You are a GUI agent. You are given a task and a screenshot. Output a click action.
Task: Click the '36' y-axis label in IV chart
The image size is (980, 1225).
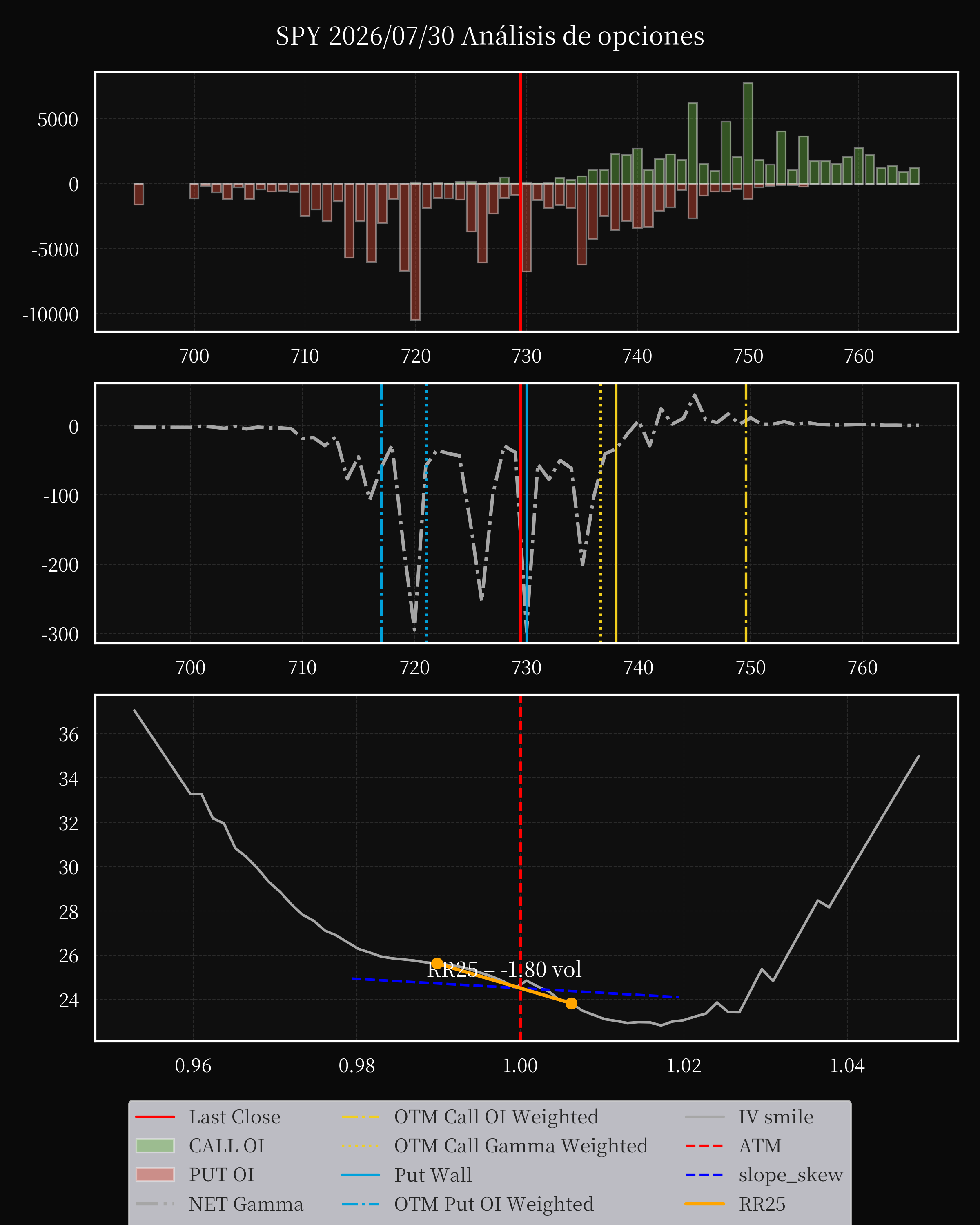pyautogui.click(x=69, y=735)
